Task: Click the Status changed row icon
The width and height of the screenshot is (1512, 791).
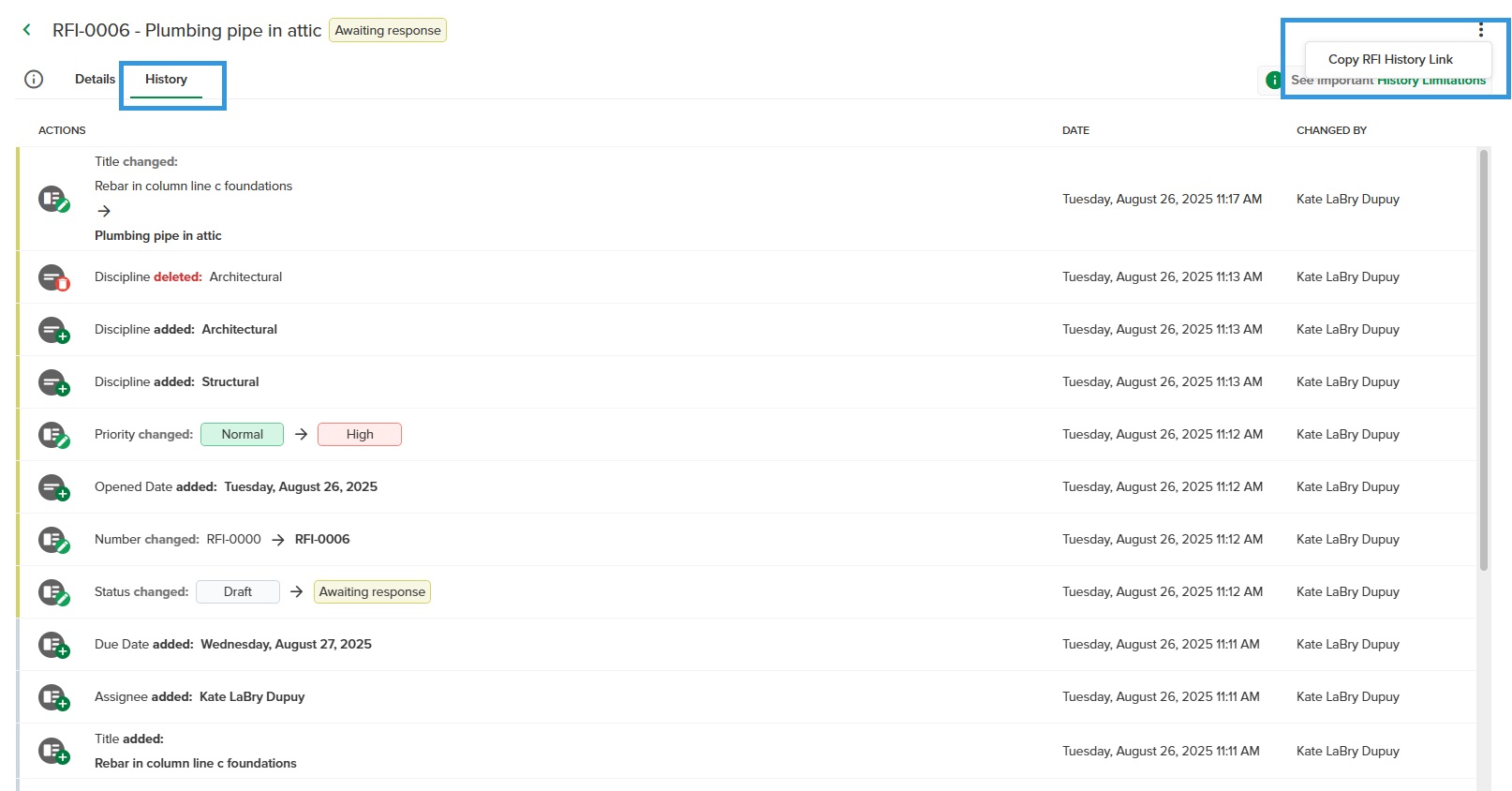Action: [53, 592]
